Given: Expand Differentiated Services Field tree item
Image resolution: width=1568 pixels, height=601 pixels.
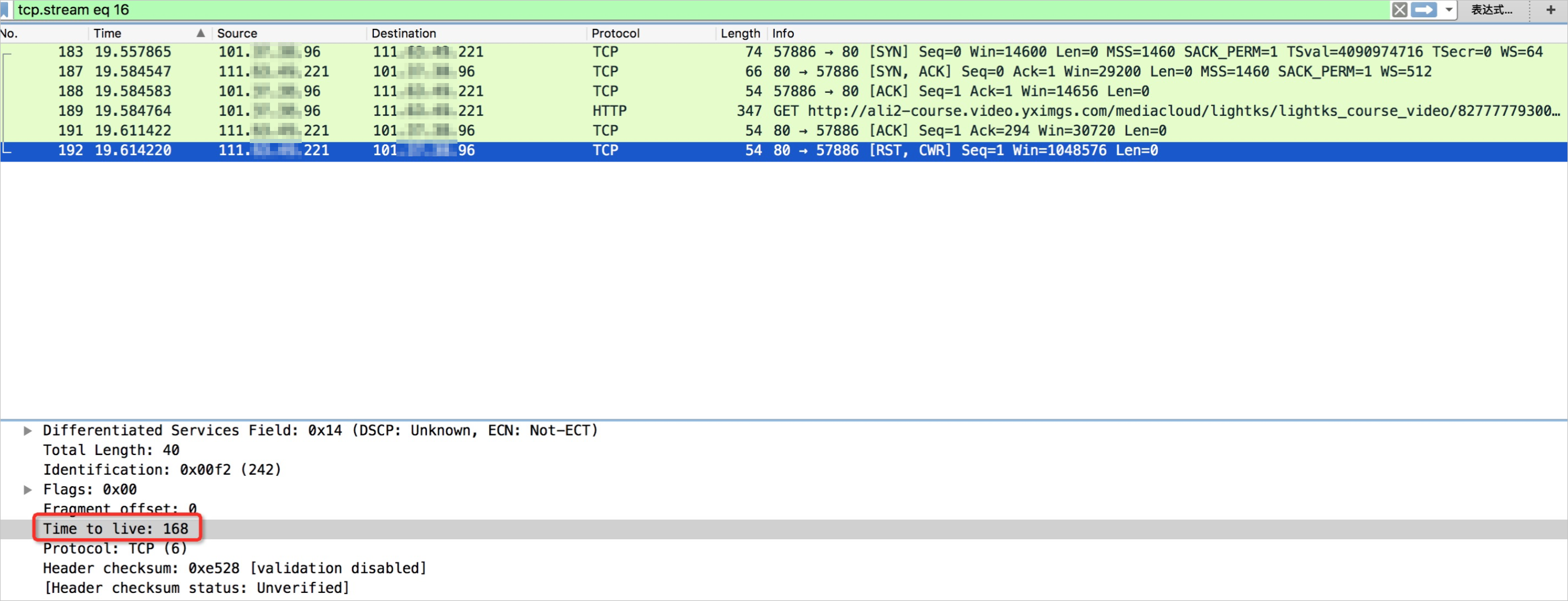Looking at the screenshot, I should tap(27, 431).
